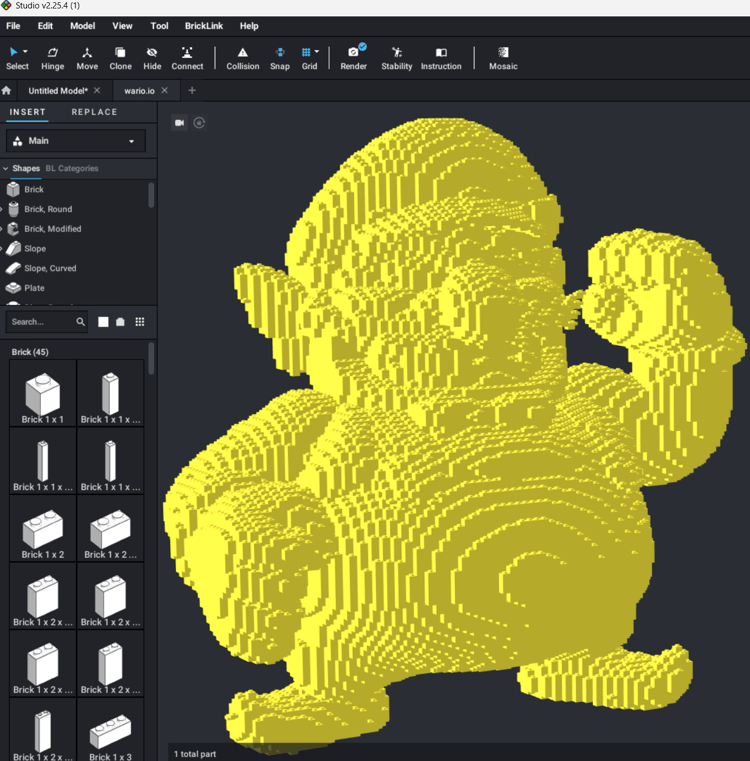Switch to BL Categories view
750x761 pixels.
(x=72, y=168)
